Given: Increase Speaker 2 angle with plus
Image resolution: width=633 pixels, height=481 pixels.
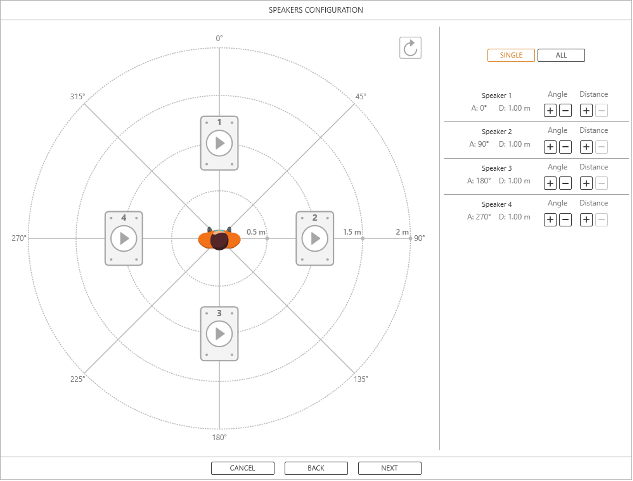Looking at the screenshot, I should pyautogui.click(x=550, y=147).
